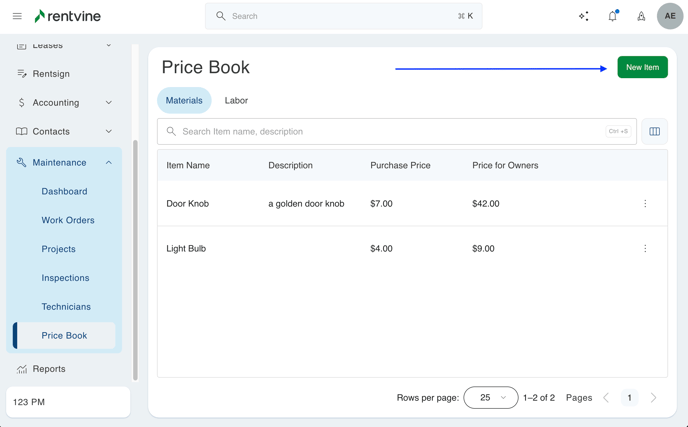
Task: Open Door Knob row actions menu
Action: click(x=645, y=204)
